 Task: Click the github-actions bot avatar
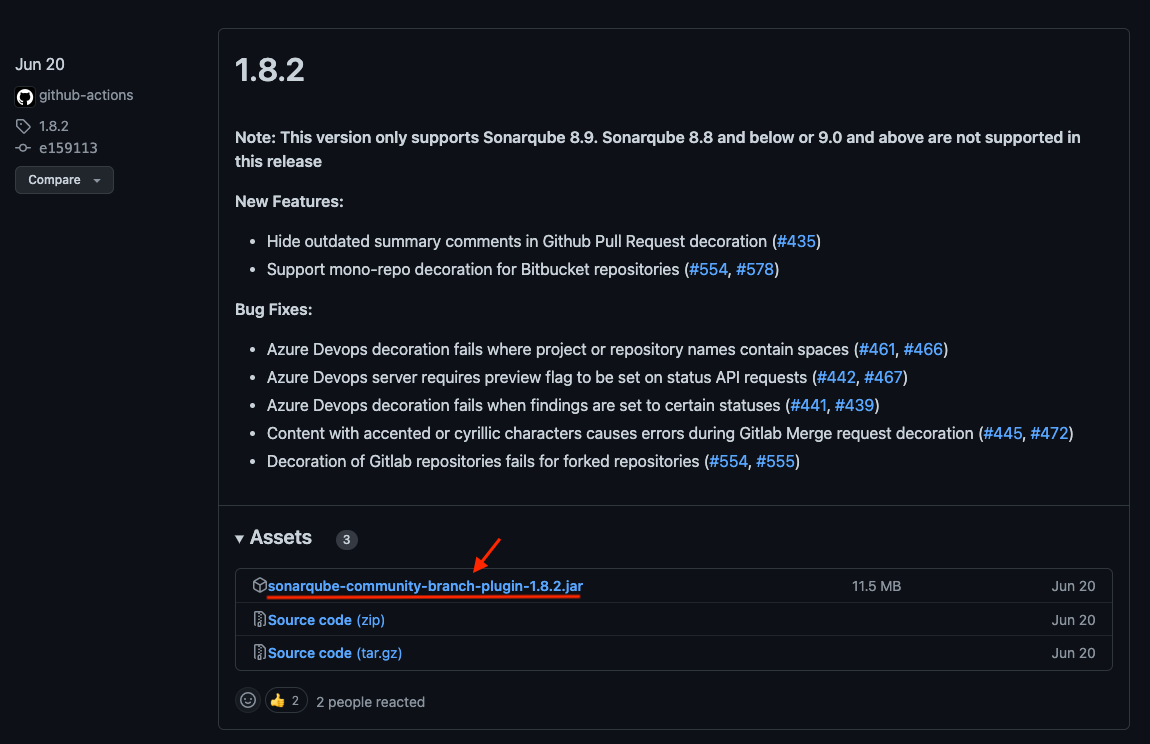[24, 96]
